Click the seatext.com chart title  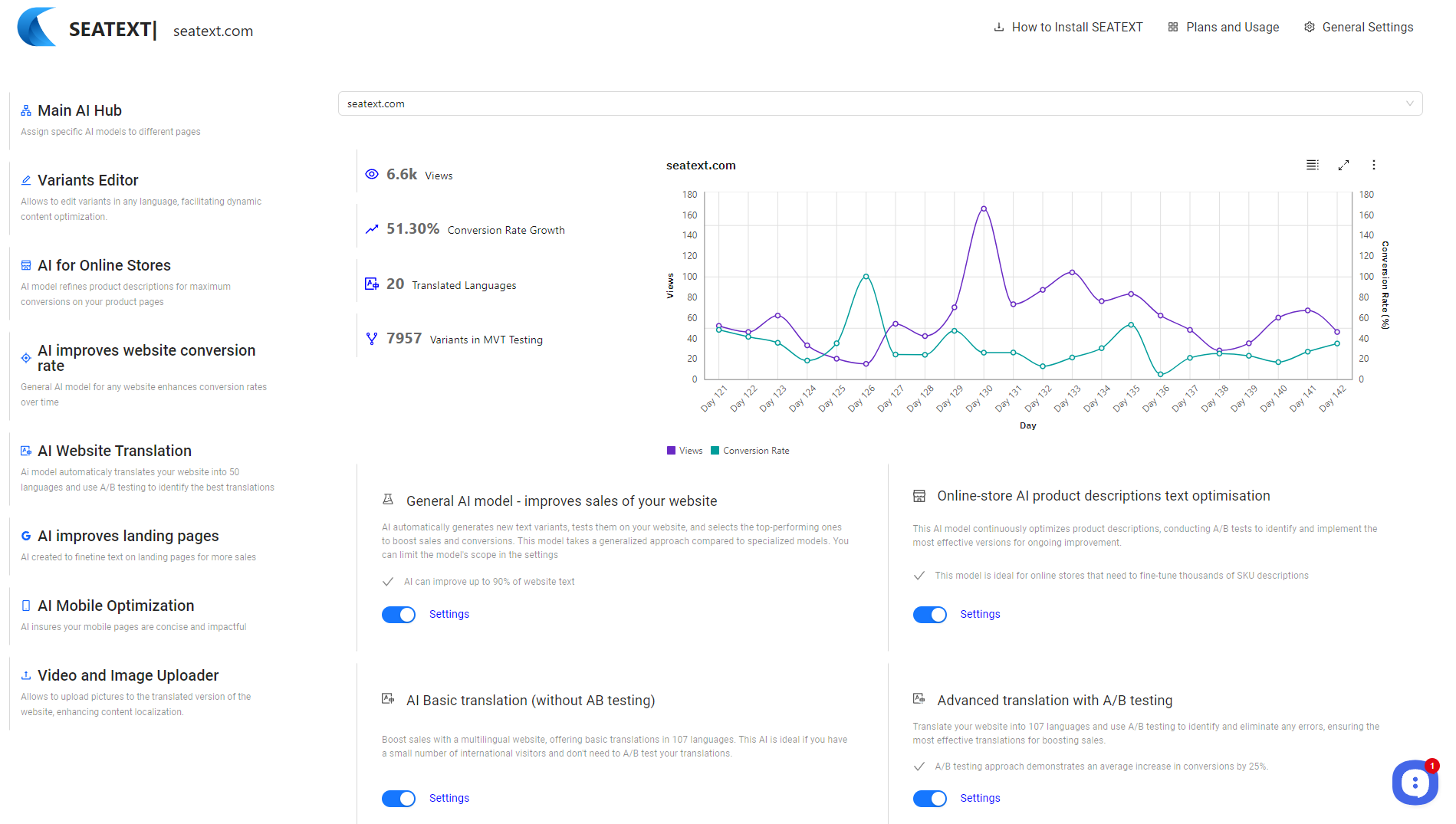click(701, 166)
